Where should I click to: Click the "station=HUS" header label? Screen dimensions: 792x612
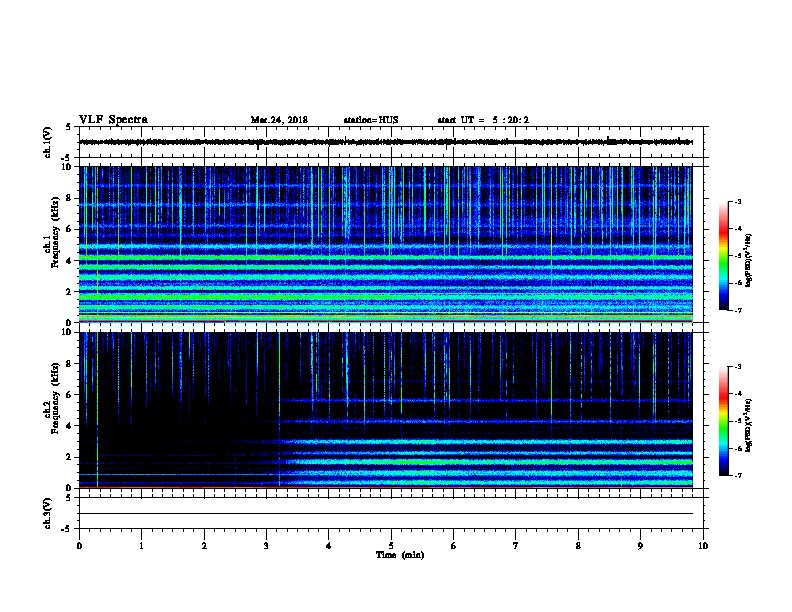click(x=371, y=120)
